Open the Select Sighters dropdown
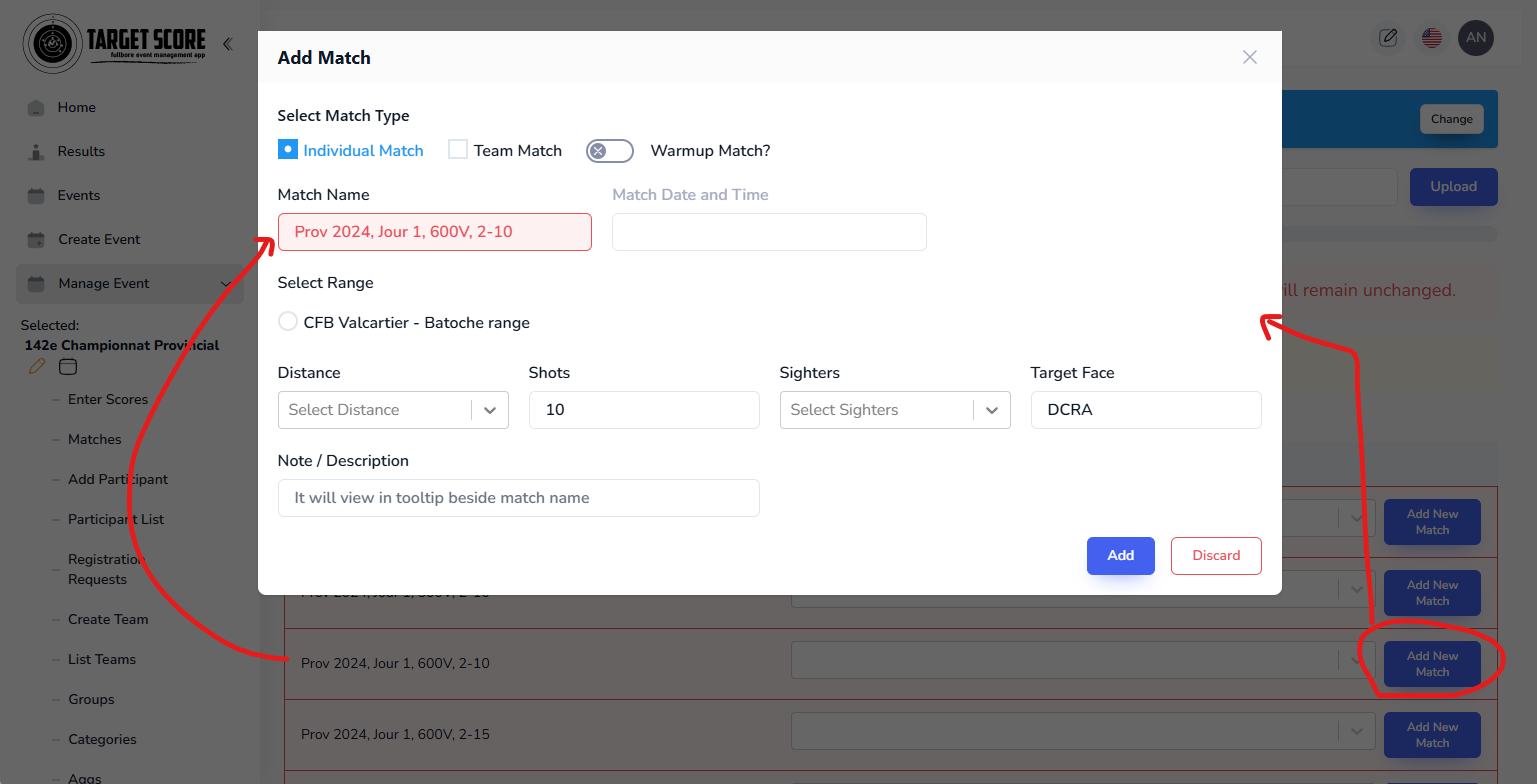 pos(895,410)
